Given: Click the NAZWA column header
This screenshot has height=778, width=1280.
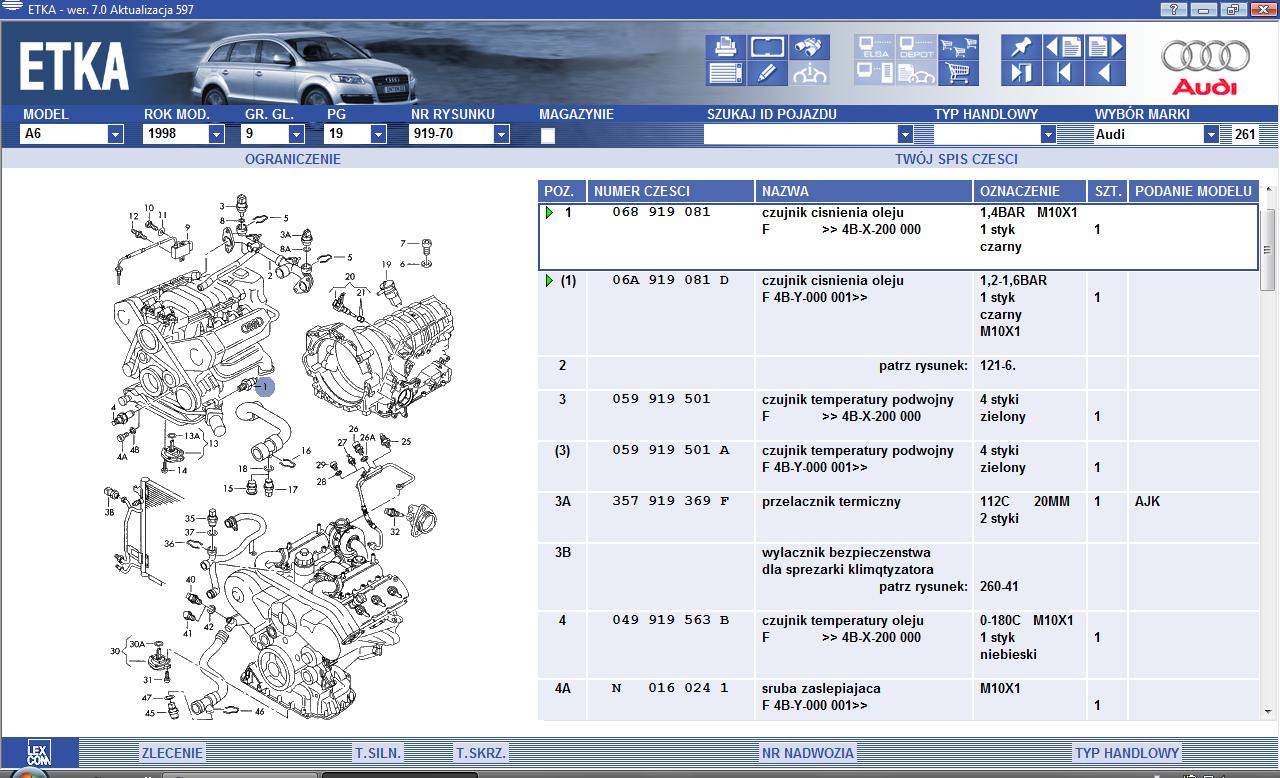Looking at the screenshot, I should pyautogui.click(x=864, y=191).
